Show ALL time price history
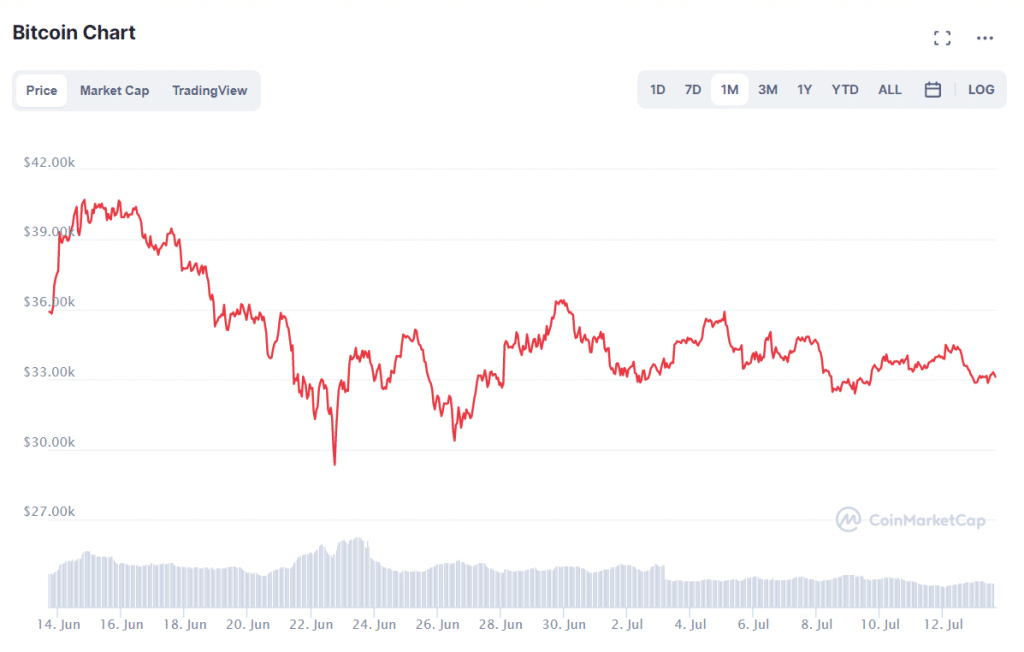This screenshot has width=1024, height=652. click(890, 90)
